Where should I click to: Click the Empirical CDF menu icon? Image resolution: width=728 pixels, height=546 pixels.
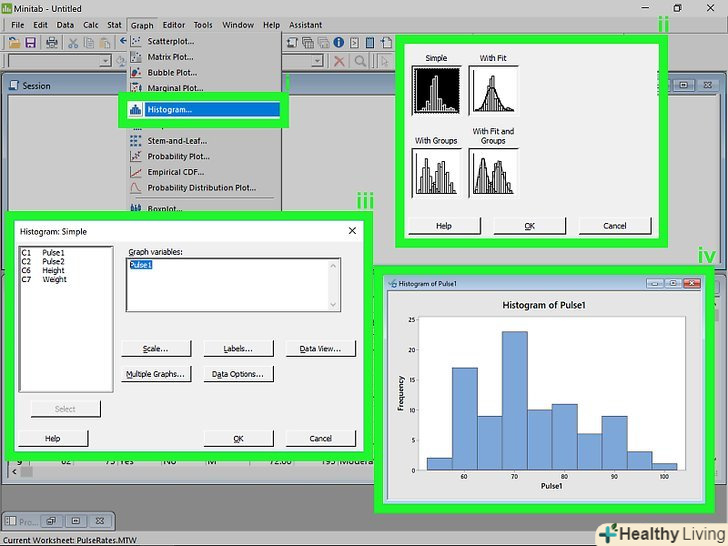coord(136,172)
